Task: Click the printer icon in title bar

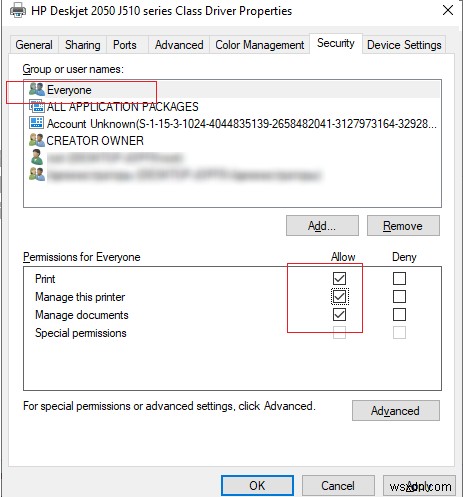Action: [18, 10]
